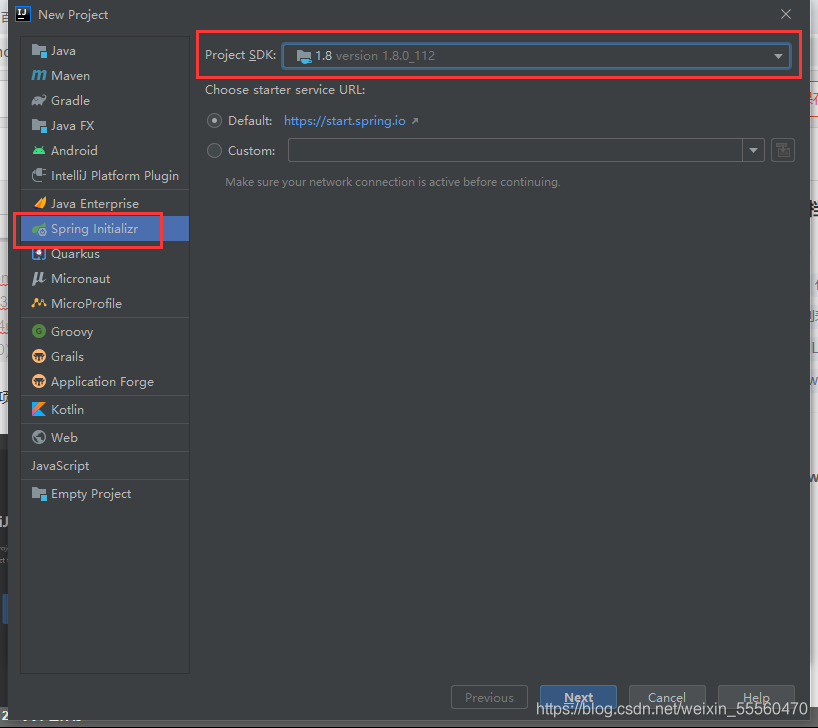Close the New Project dialog window

point(786,14)
